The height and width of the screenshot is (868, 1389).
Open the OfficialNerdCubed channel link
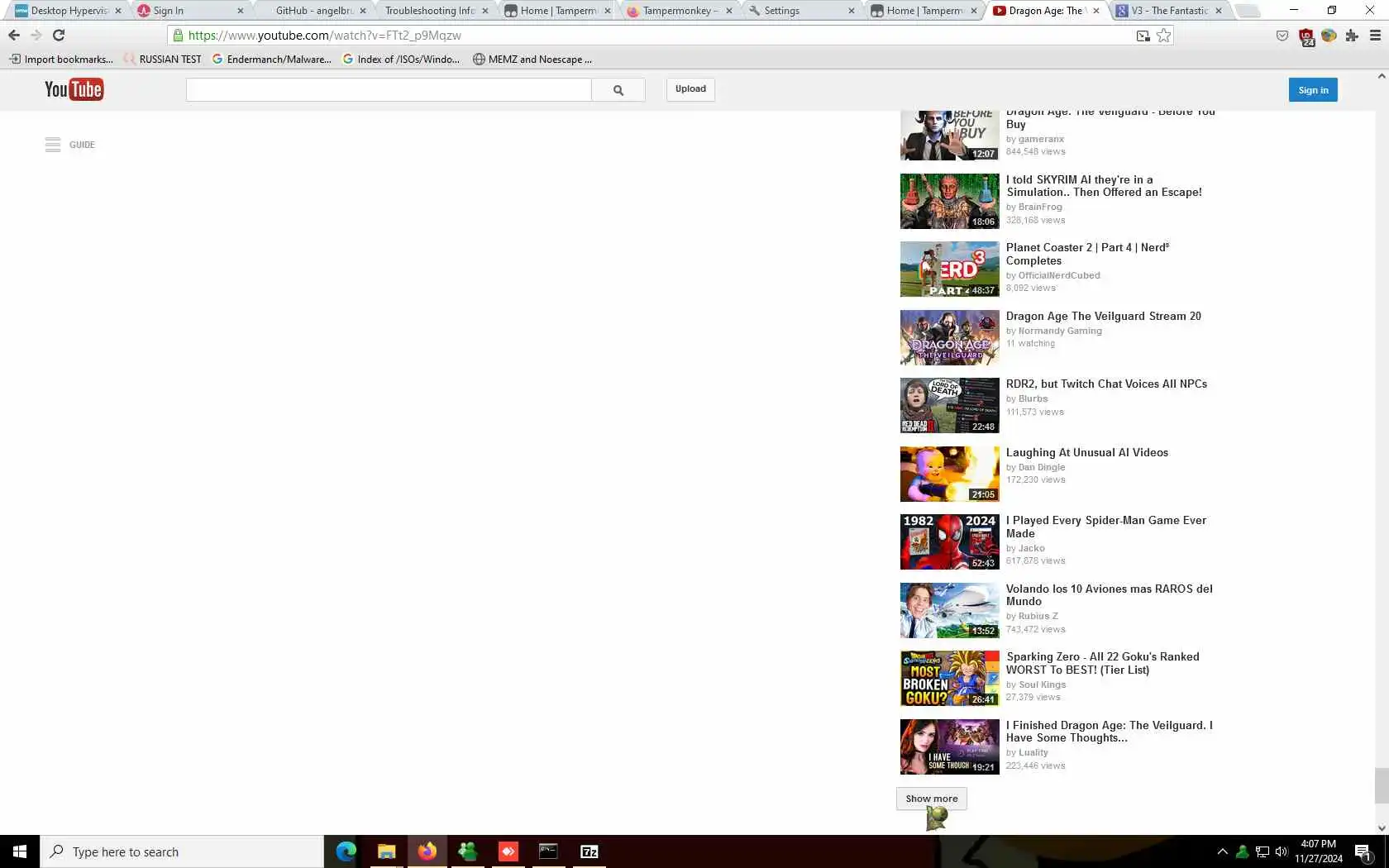coord(1059,275)
